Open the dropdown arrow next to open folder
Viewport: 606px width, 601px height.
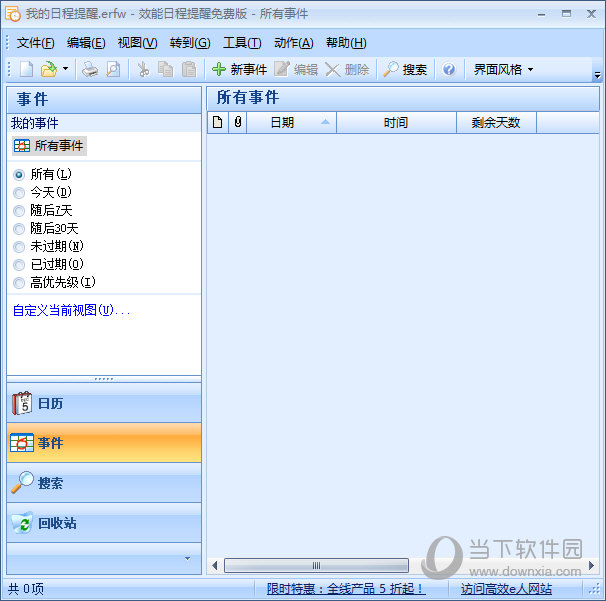pyautogui.click(x=65, y=69)
